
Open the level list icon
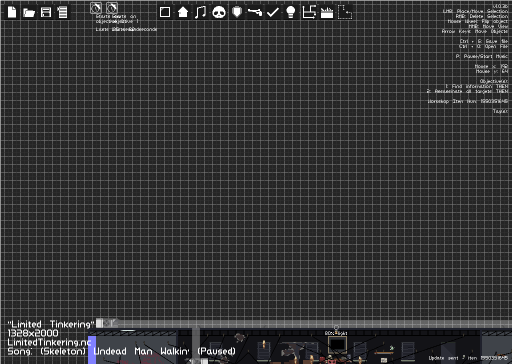point(62,12)
